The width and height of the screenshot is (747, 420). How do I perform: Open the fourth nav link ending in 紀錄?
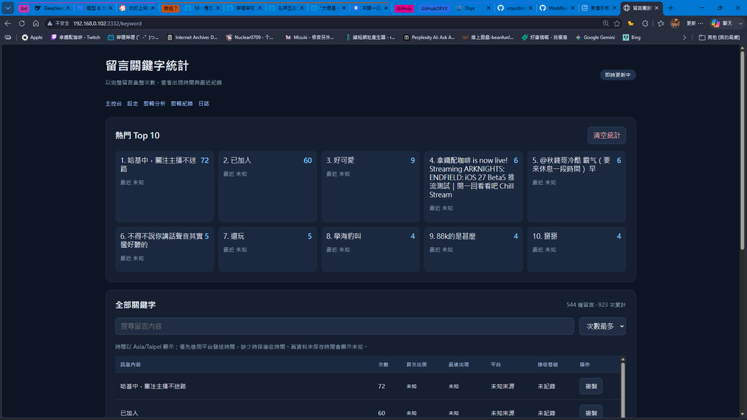tap(182, 103)
